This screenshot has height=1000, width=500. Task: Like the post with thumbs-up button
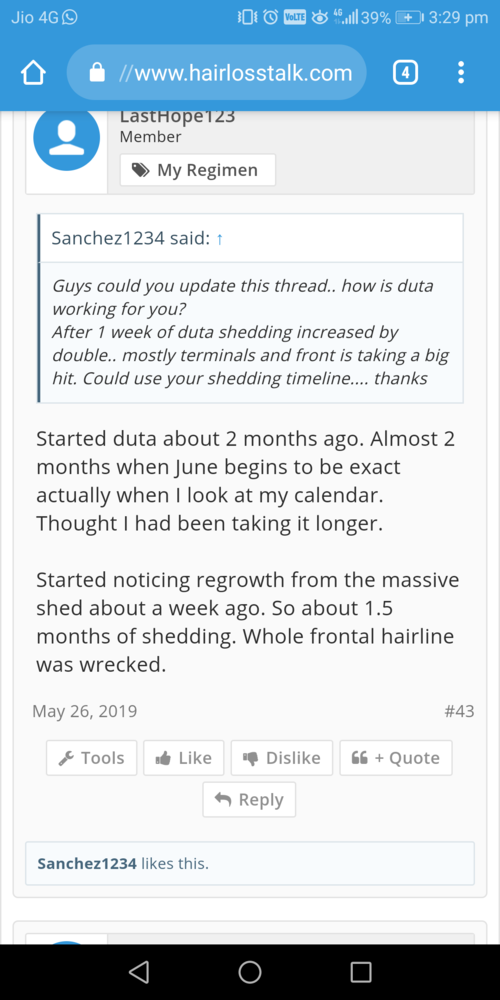(184, 758)
